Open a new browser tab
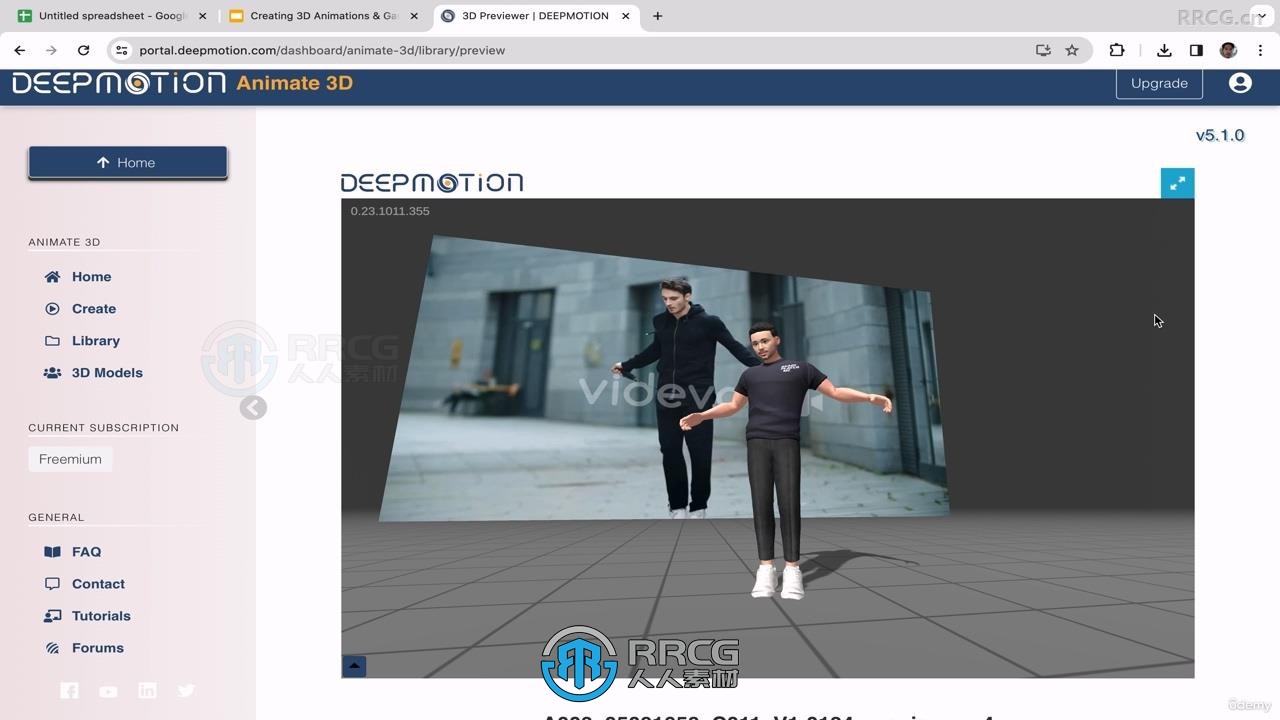The image size is (1280, 720). coord(657,16)
